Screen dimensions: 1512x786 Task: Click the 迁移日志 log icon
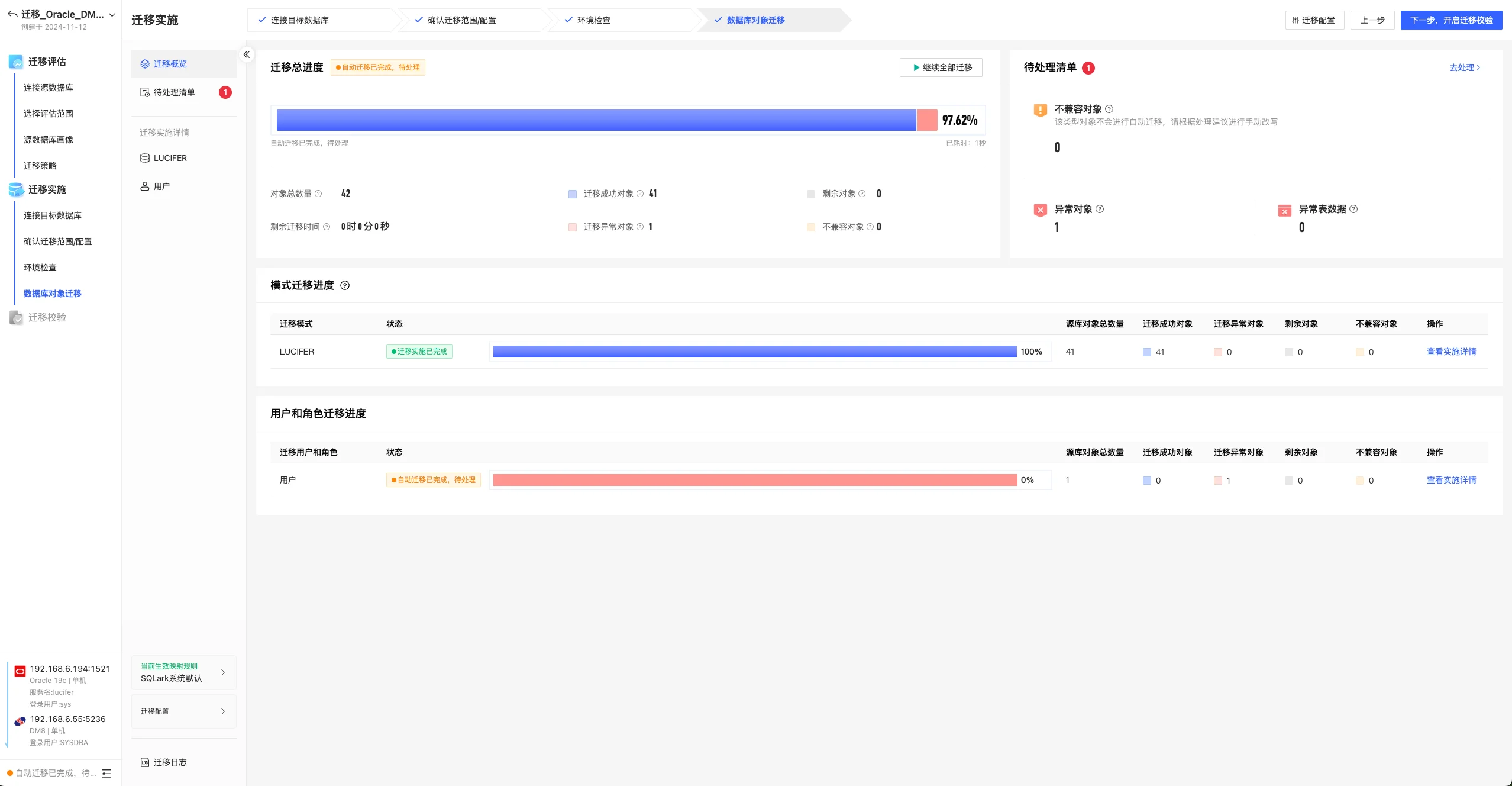click(145, 762)
